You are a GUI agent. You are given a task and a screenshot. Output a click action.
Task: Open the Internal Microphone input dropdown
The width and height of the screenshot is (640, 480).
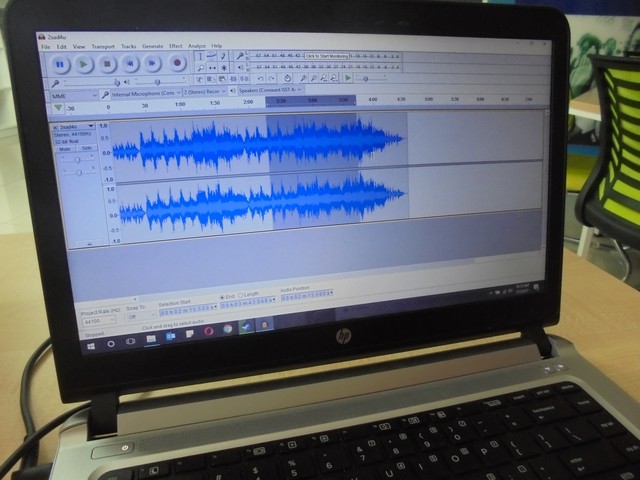click(x=143, y=93)
